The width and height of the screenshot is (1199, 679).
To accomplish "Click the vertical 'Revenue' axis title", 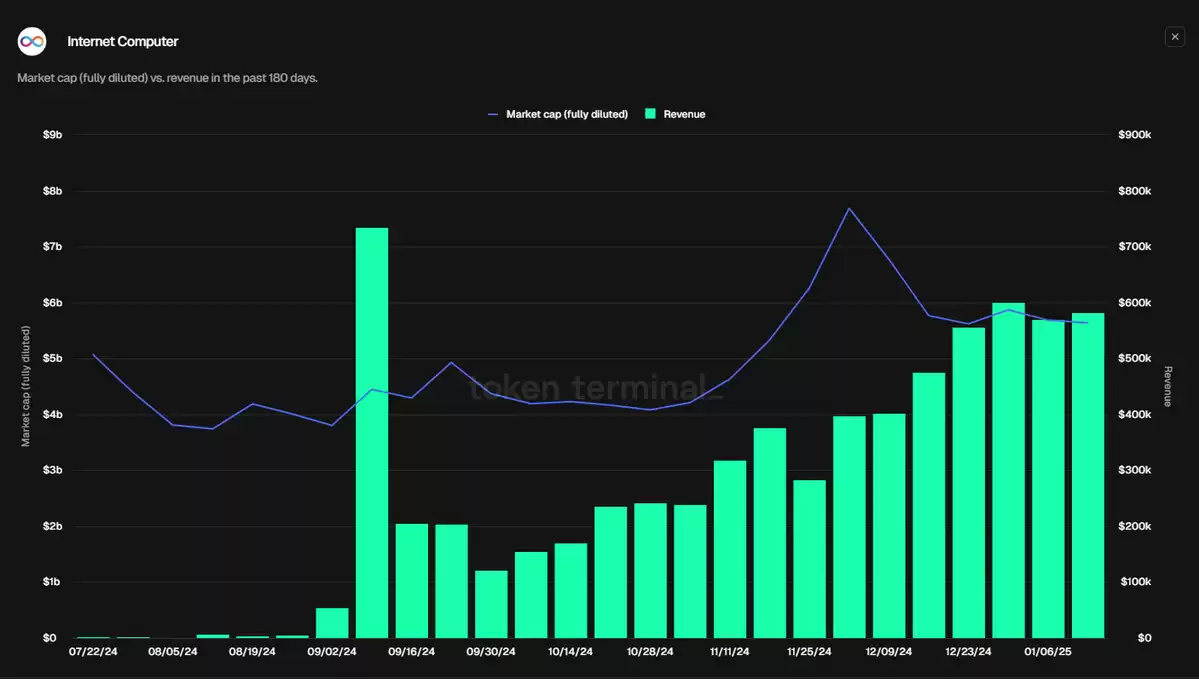I will 1168,386.
